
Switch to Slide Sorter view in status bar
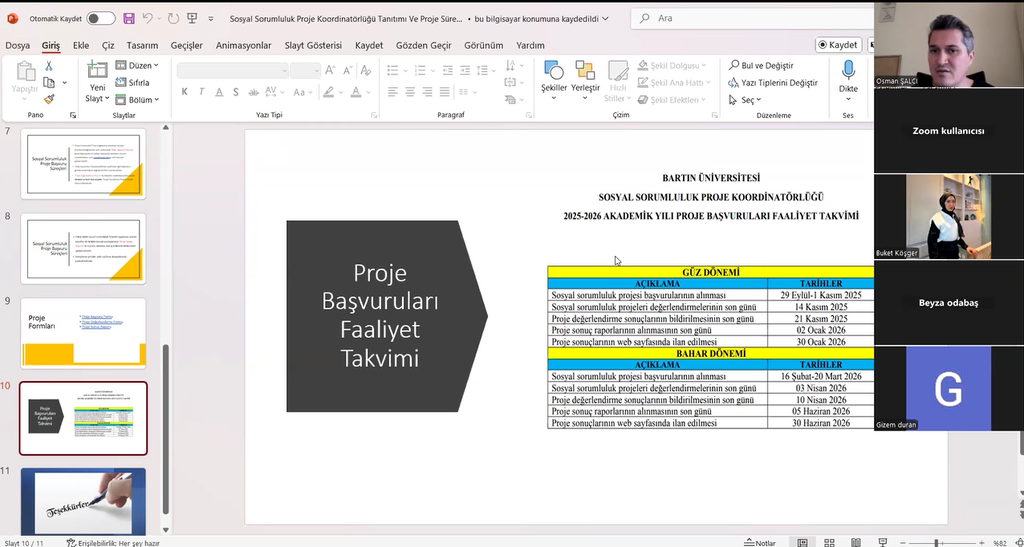coord(829,542)
